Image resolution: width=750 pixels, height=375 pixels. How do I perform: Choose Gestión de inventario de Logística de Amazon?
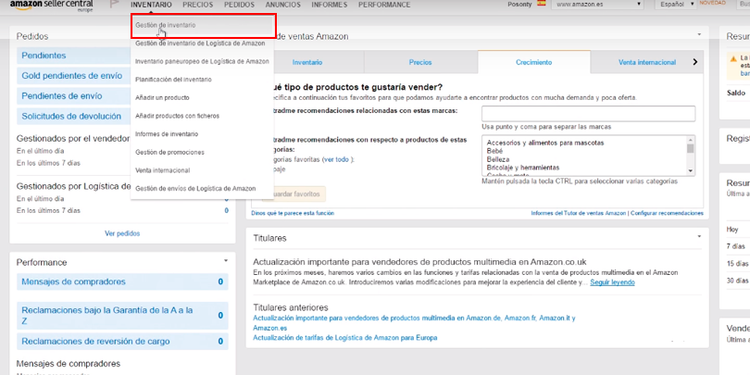coord(200,43)
